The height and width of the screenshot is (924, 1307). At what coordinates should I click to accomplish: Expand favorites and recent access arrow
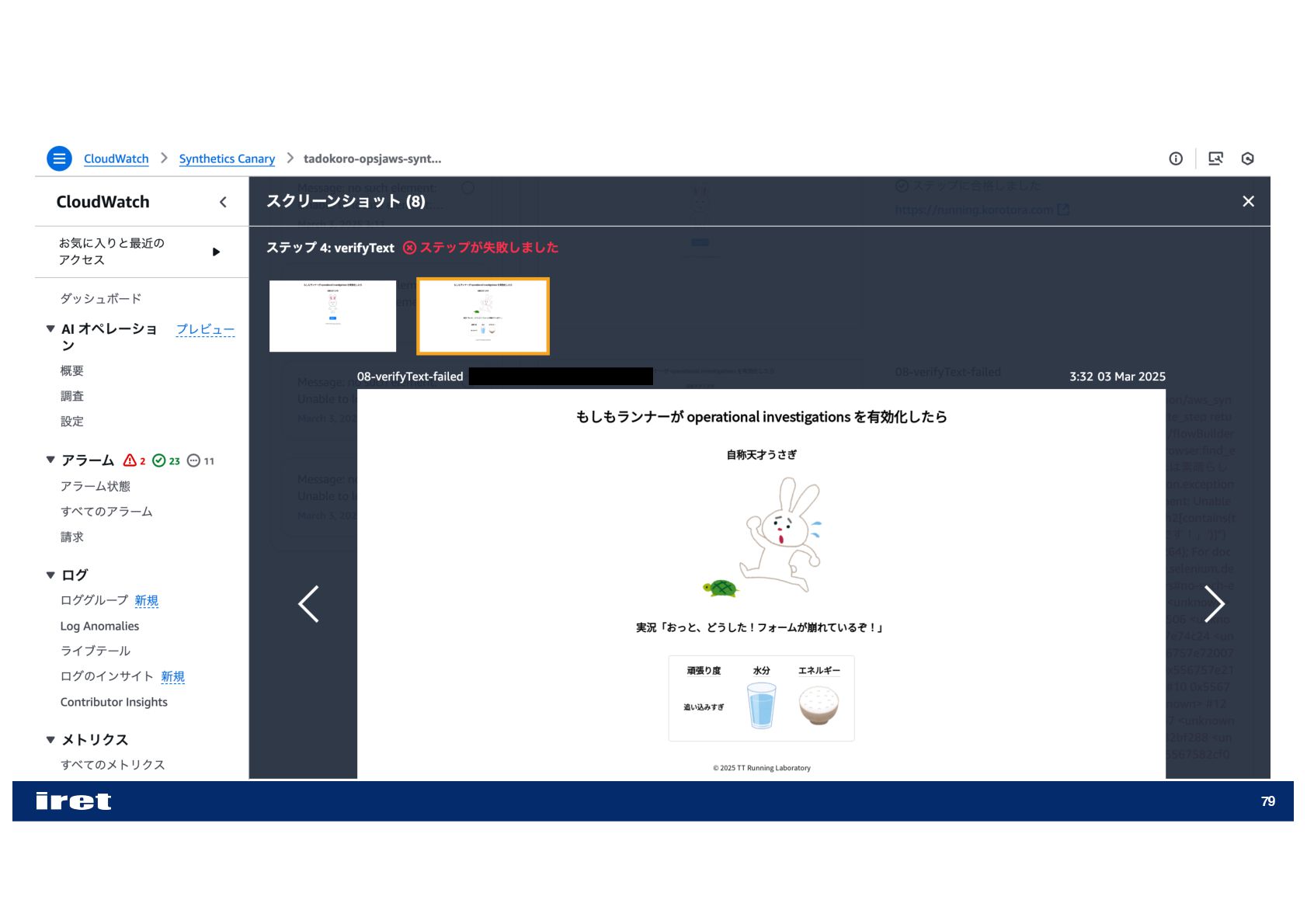216,252
